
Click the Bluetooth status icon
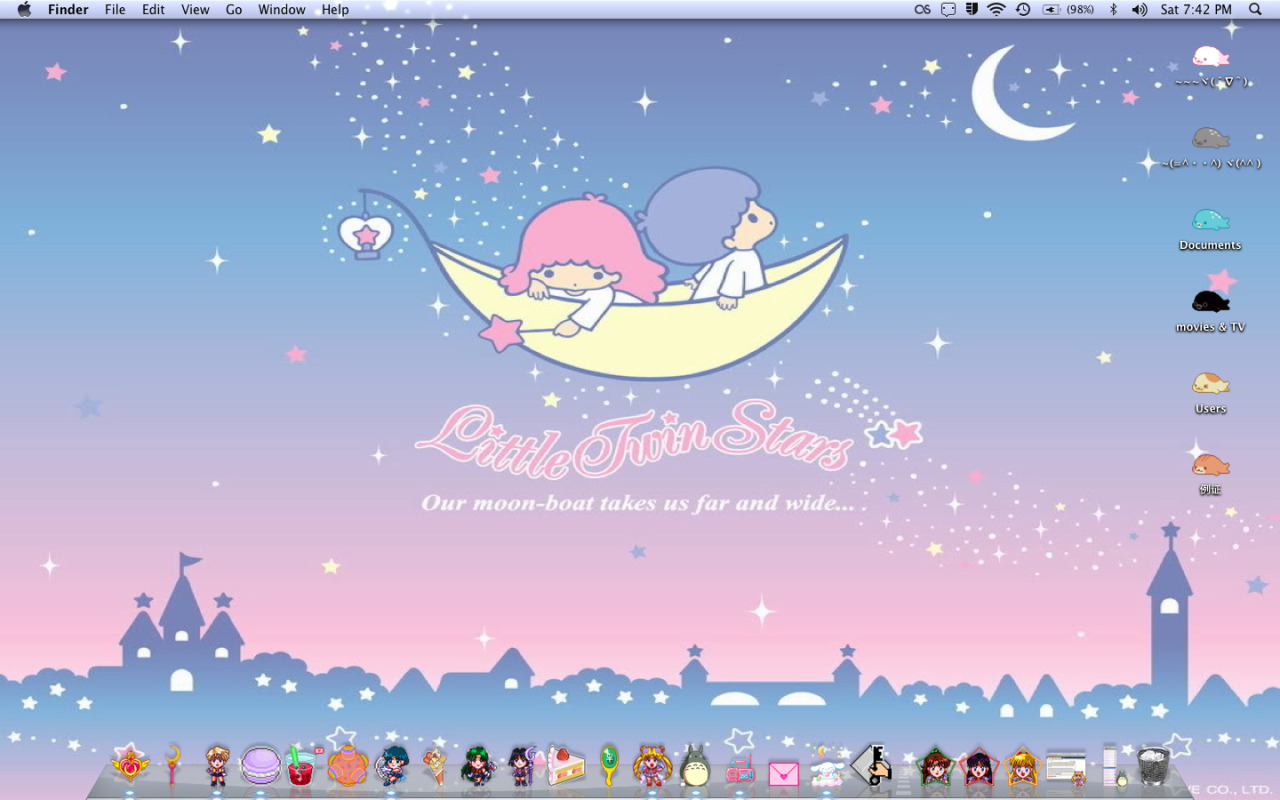(x=1112, y=10)
